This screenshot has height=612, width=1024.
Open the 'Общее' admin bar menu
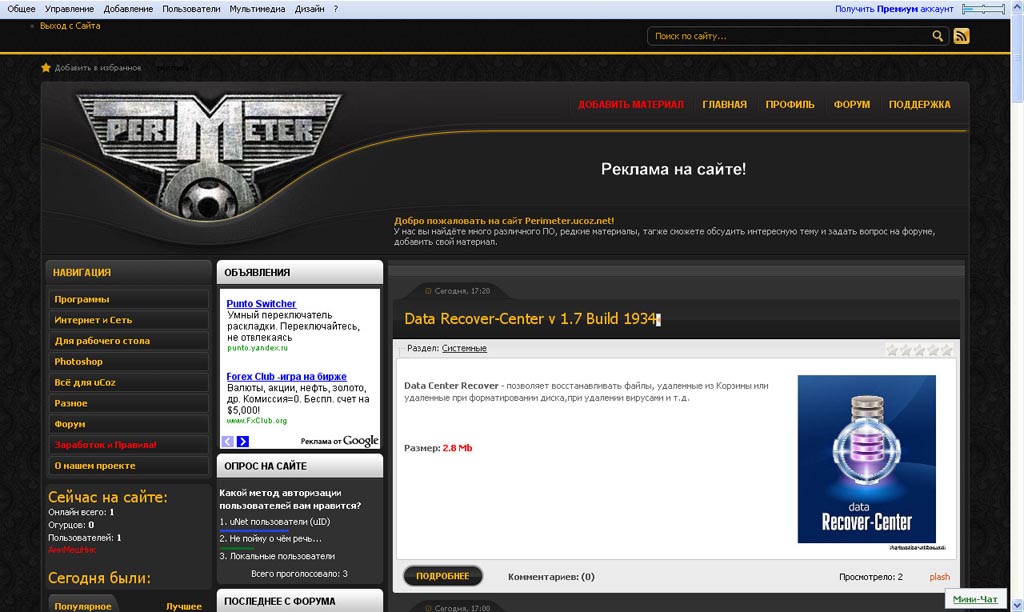pyautogui.click(x=21, y=8)
